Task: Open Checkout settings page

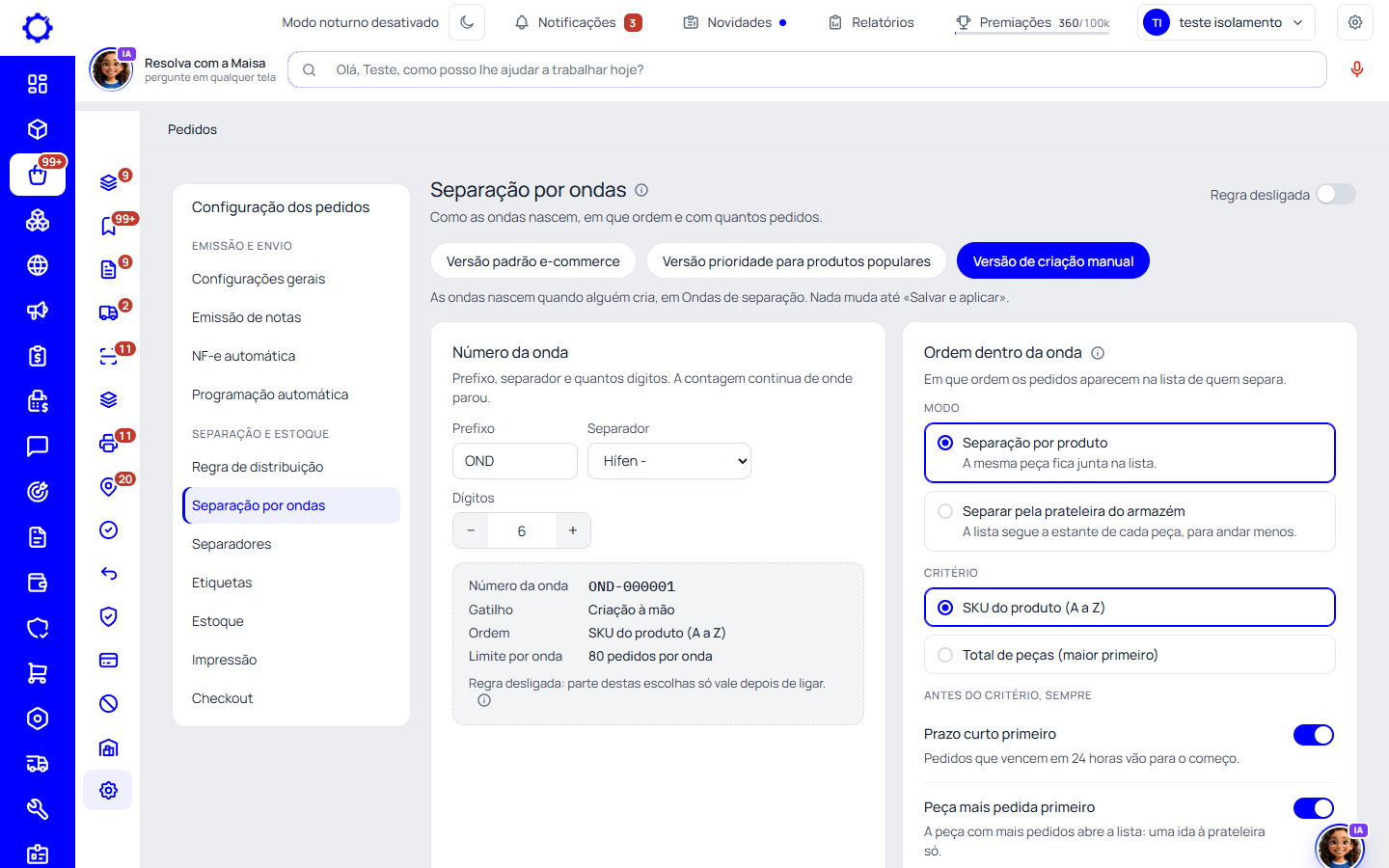Action: point(291,698)
